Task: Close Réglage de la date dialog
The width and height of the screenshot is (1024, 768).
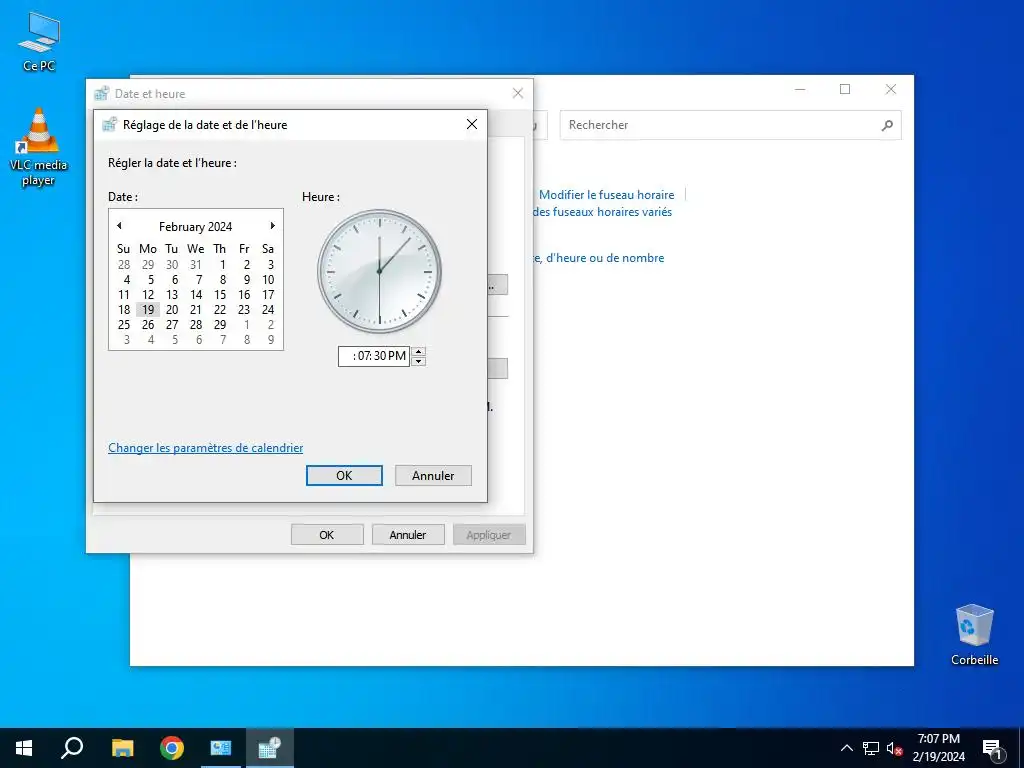Action: (x=472, y=124)
